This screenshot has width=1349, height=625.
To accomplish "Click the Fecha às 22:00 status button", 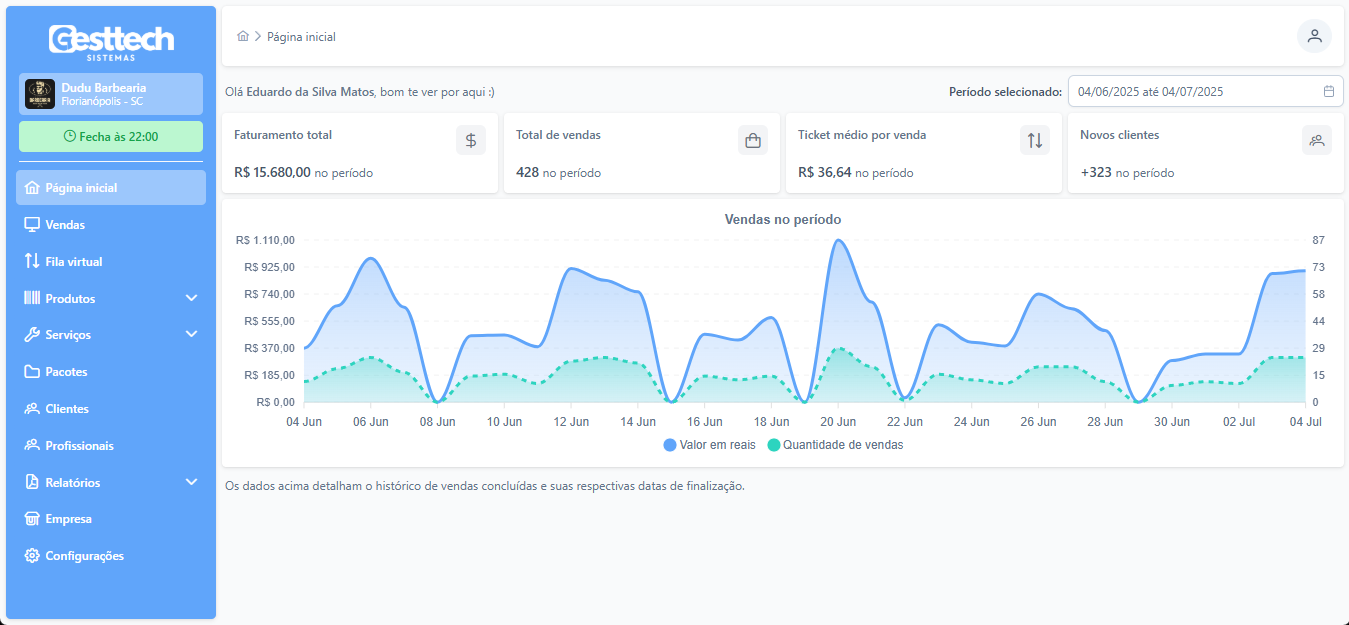I will coord(111,137).
